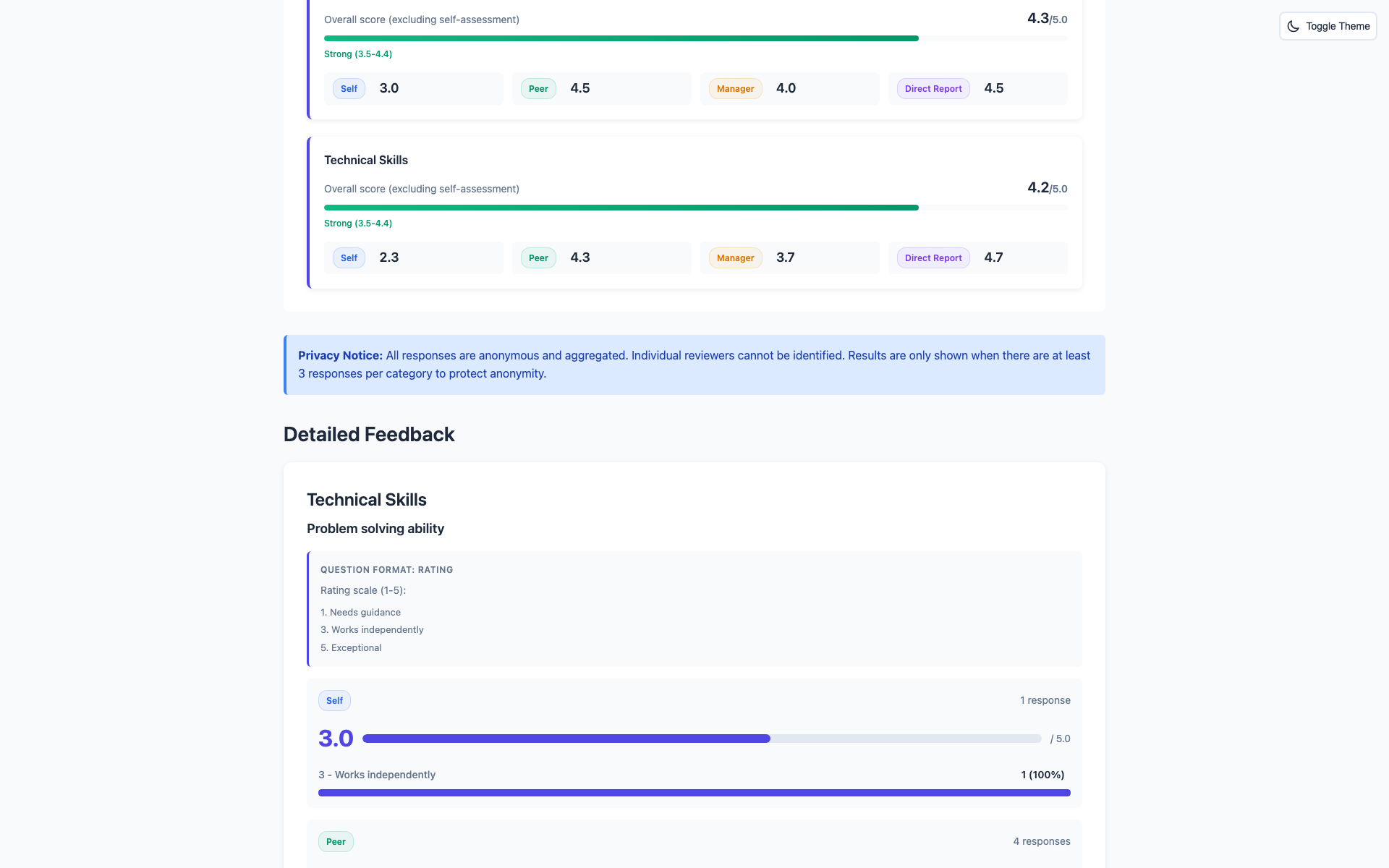Click the Manager badge showing 4.0 score
The width and height of the screenshot is (1389, 868).
(x=735, y=89)
